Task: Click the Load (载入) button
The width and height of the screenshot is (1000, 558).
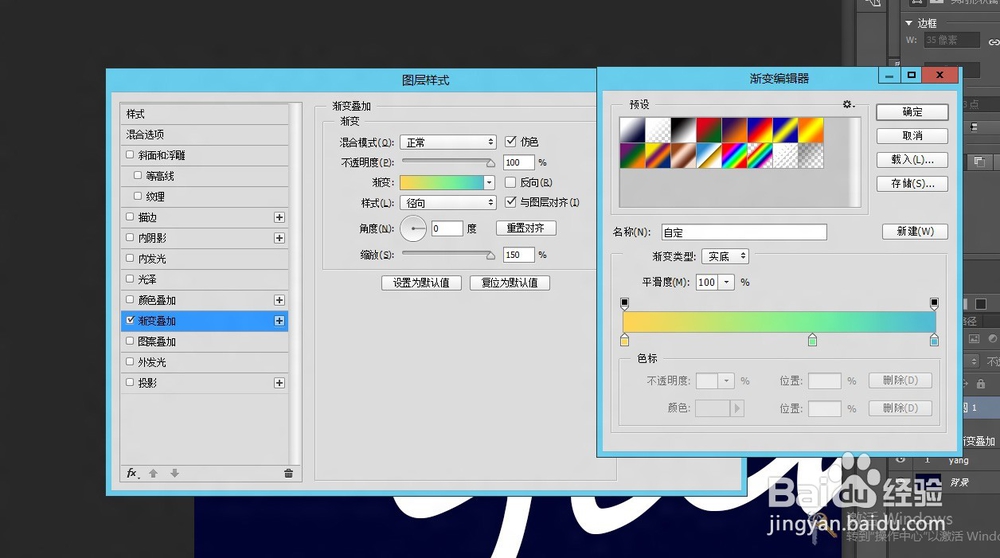Action: point(912,159)
